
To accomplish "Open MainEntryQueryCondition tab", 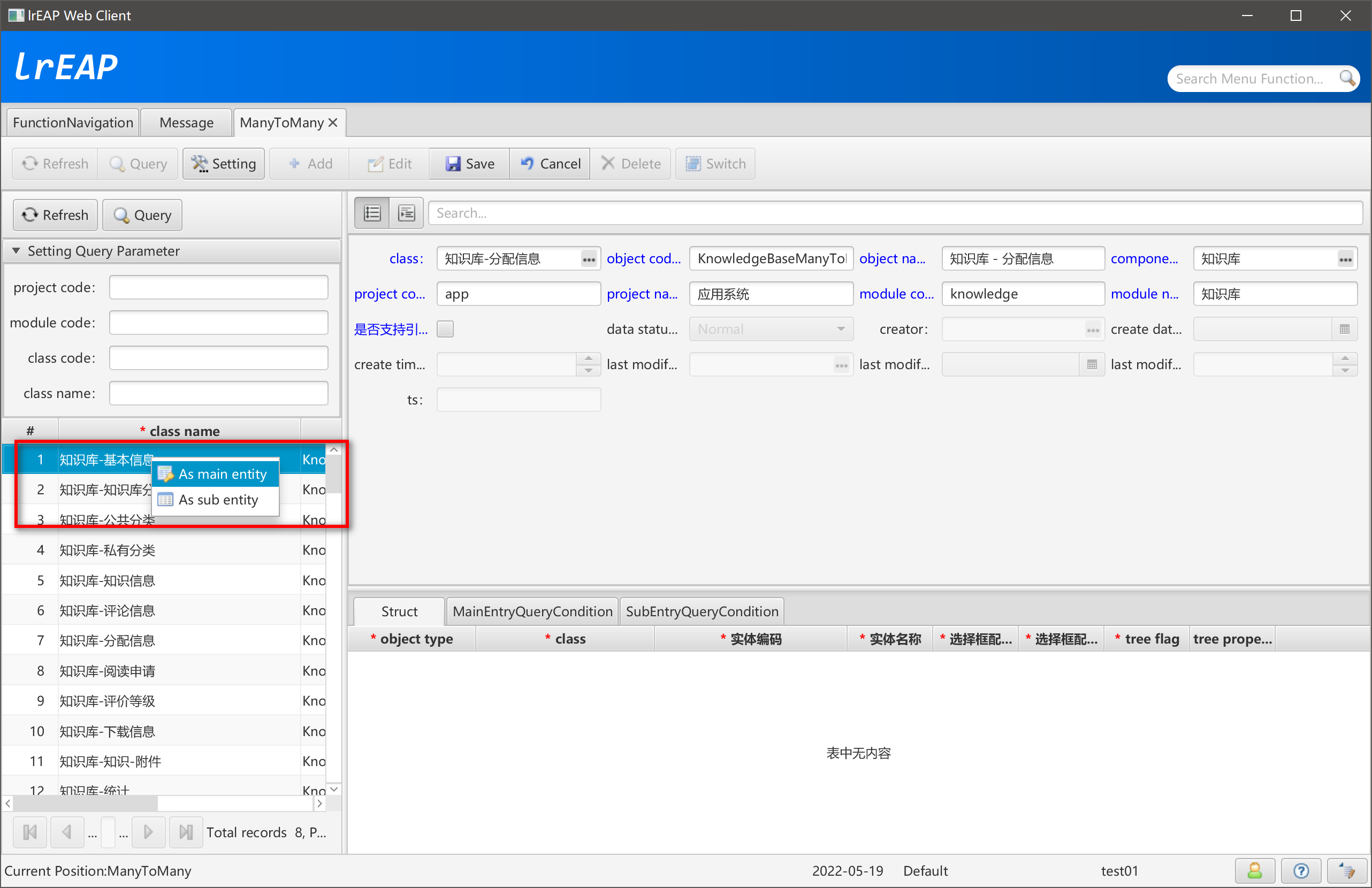I will click(532, 611).
